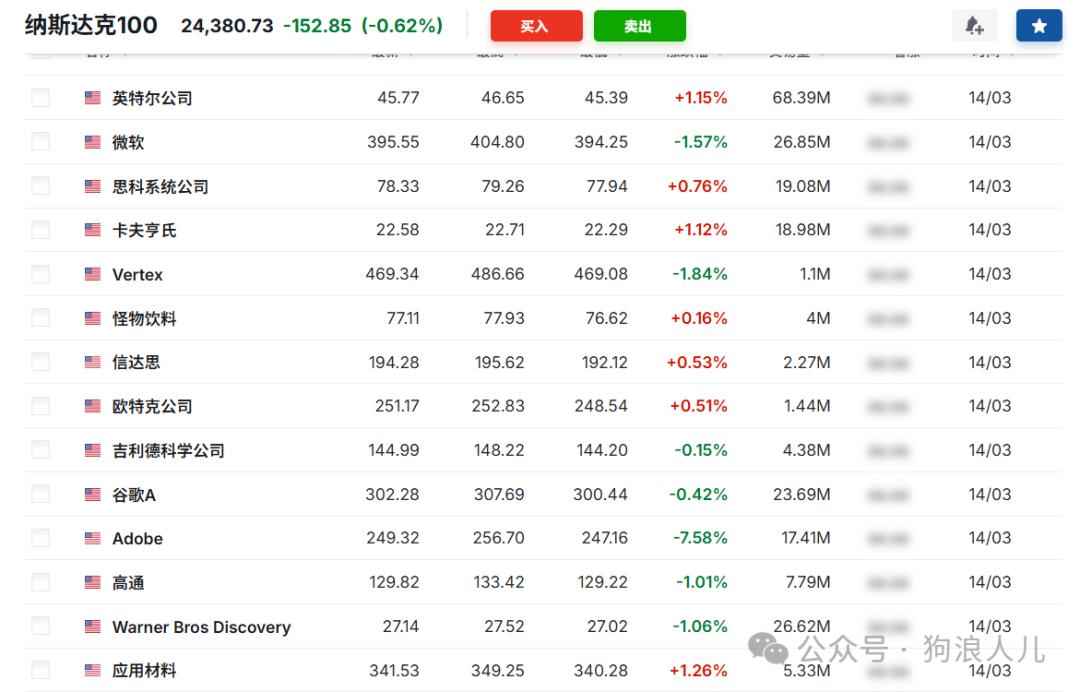Click the red 买入 buy button
Viewport: 1080px width, 692px height.
(x=536, y=26)
